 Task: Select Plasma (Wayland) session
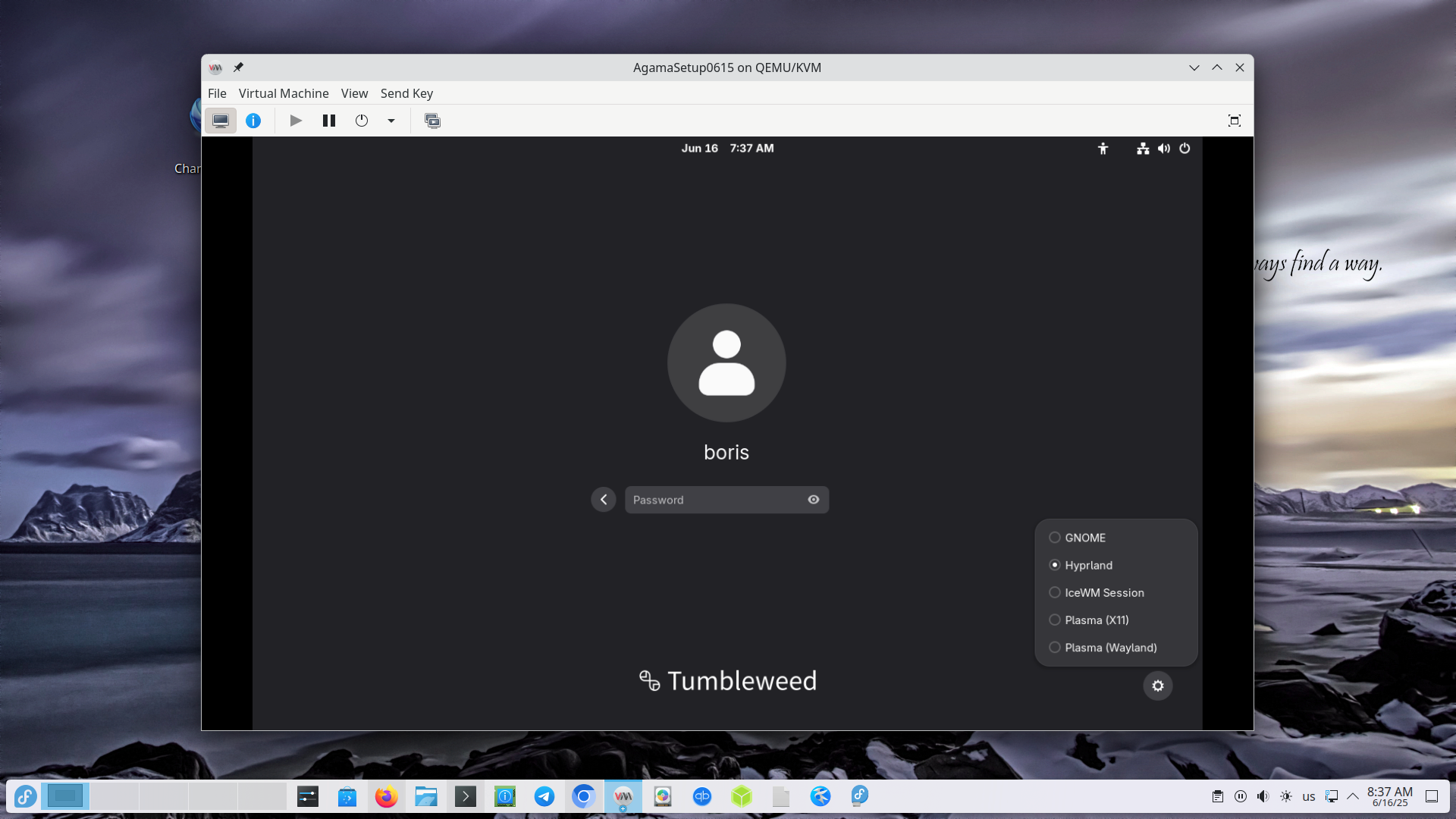click(1109, 648)
